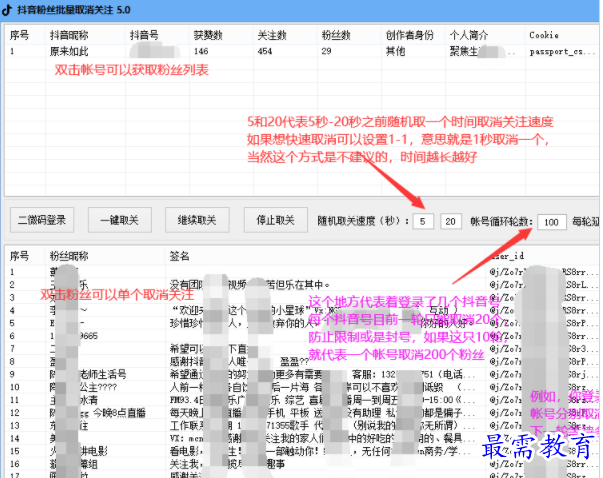
Task: Click the 创作者身份 column header
Action: click(x=410, y=35)
